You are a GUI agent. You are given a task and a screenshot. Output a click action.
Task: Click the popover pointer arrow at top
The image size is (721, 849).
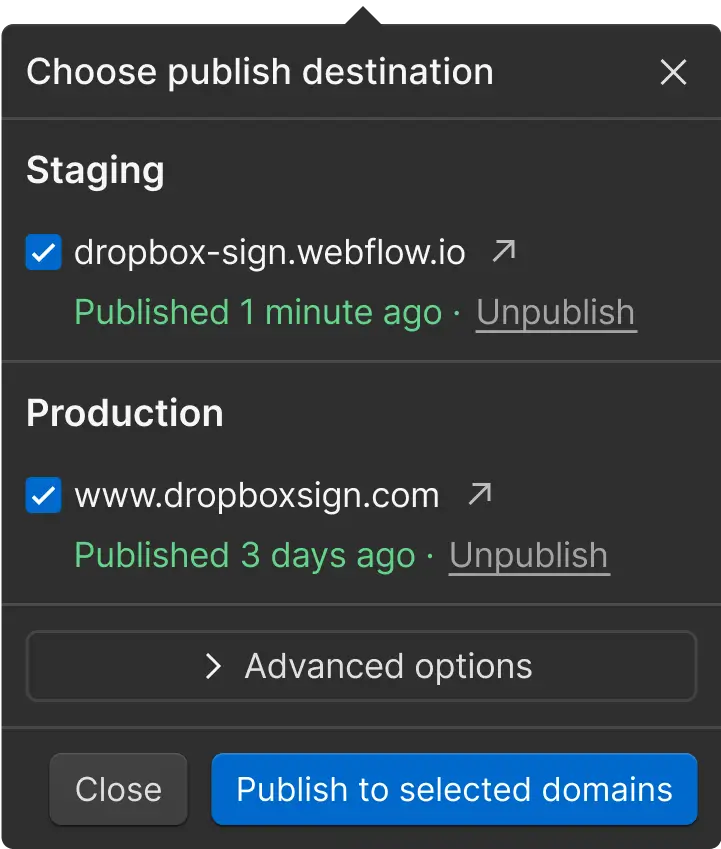click(363, 16)
